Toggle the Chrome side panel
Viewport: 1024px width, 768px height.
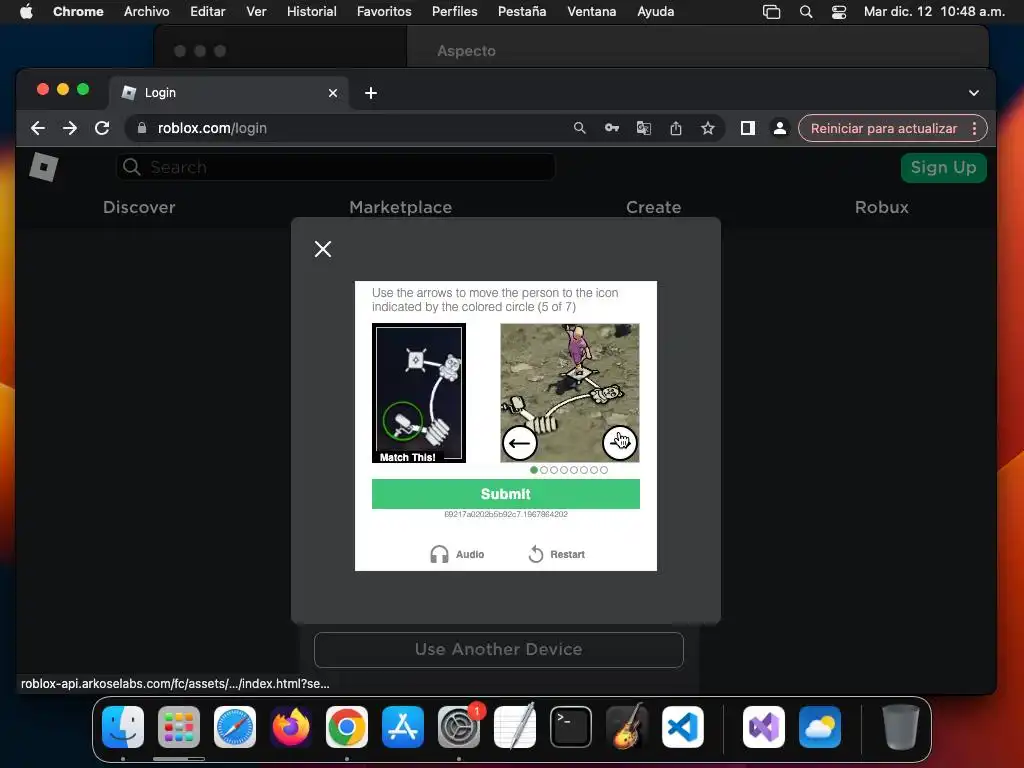pyautogui.click(x=748, y=128)
